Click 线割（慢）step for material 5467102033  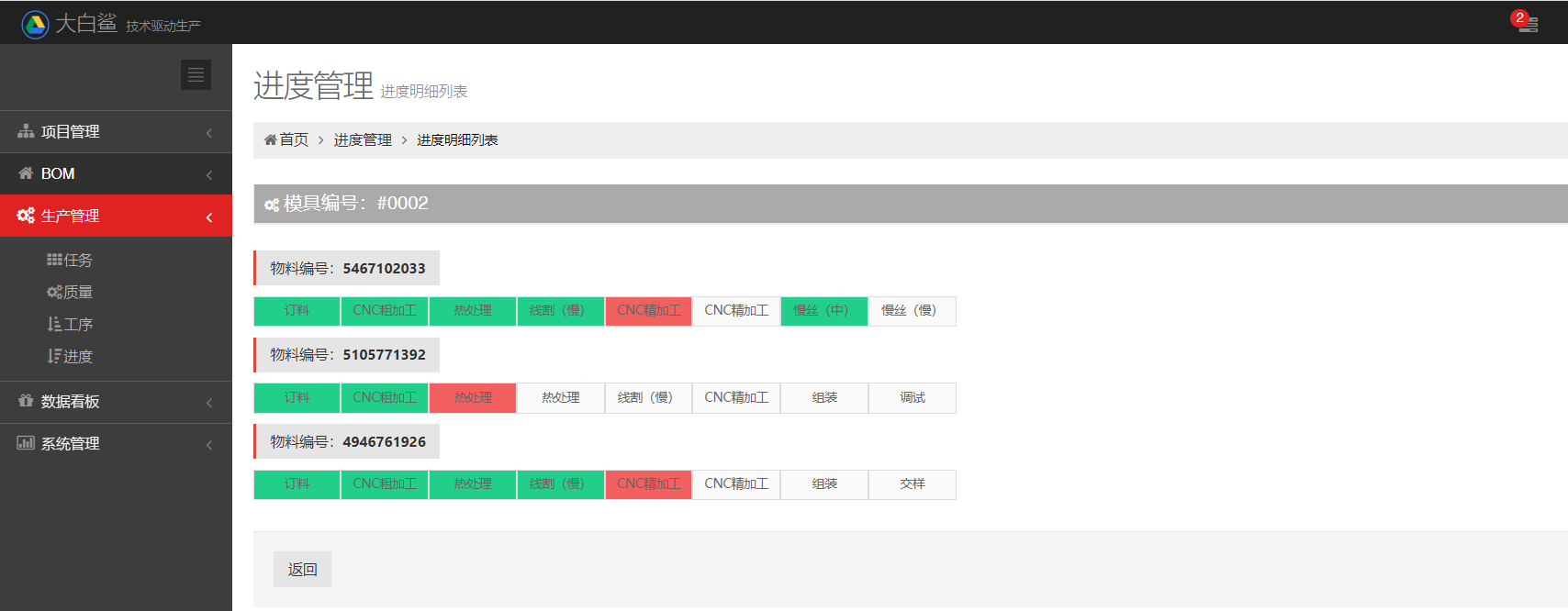[x=561, y=311]
